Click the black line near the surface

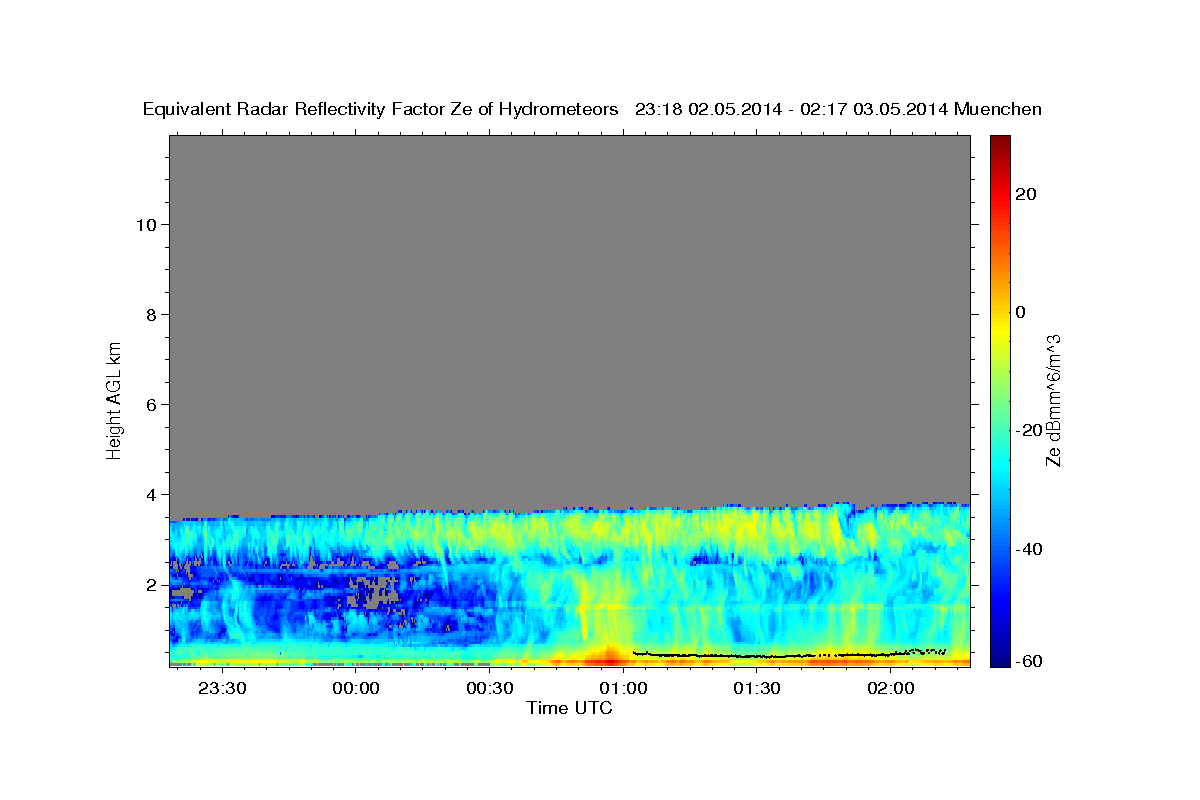(x=790, y=654)
